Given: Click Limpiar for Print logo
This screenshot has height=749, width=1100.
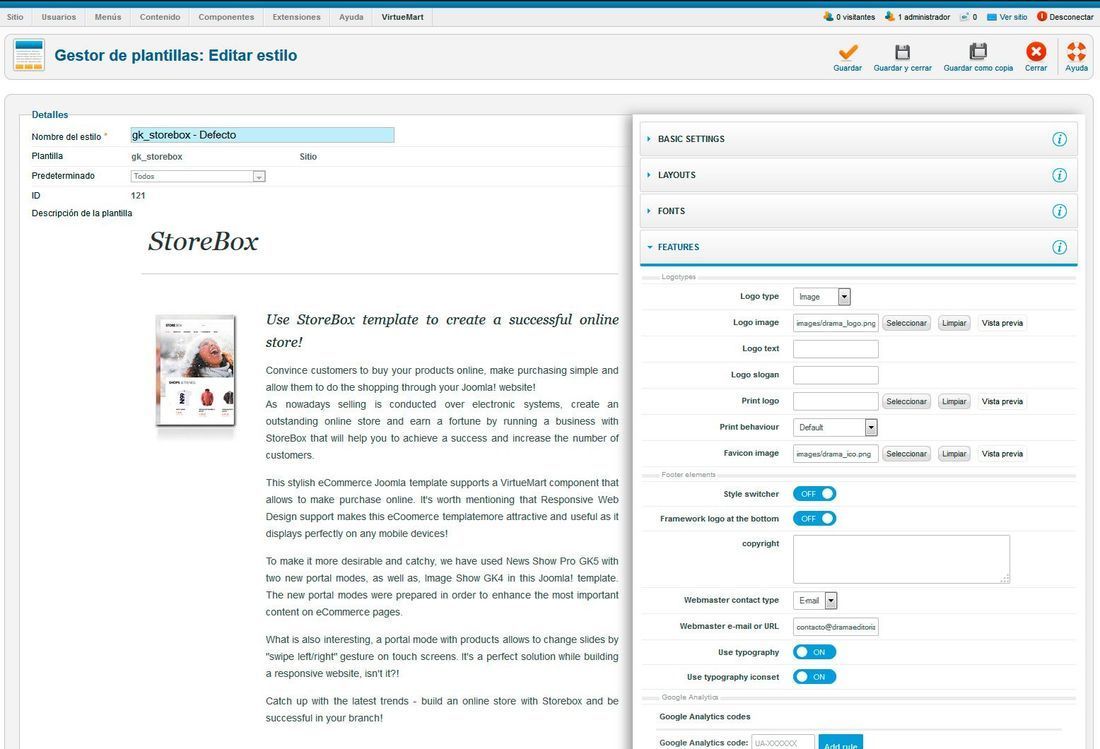Looking at the screenshot, I should [x=954, y=401].
